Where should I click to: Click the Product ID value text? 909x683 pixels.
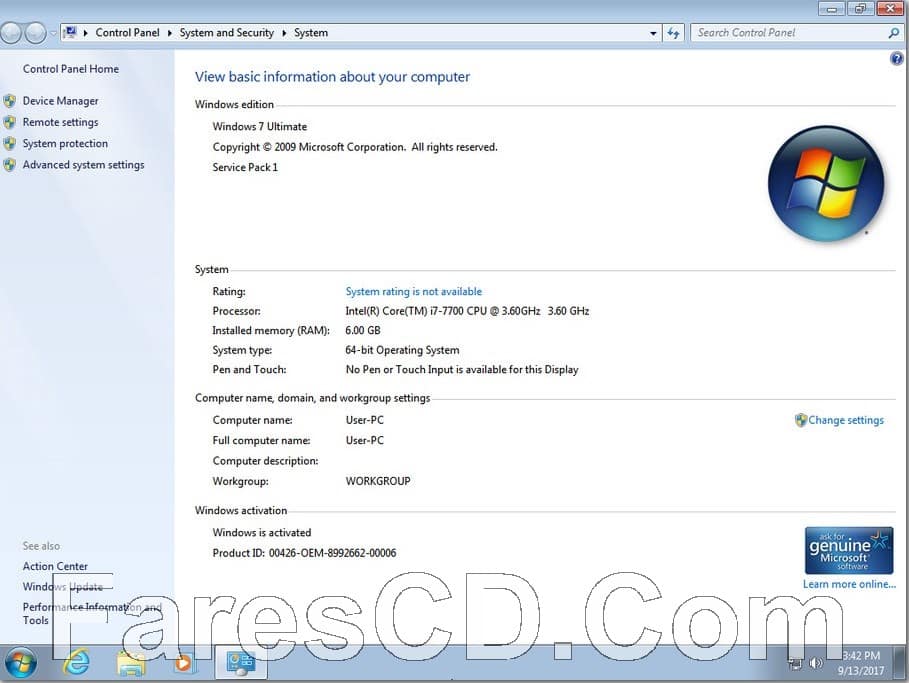pos(333,553)
